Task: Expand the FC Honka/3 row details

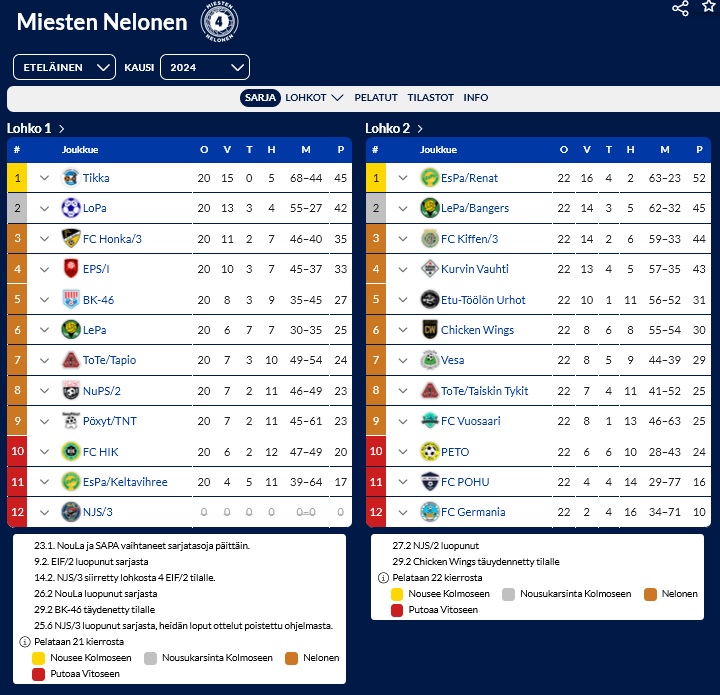Action: click(x=44, y=239)
